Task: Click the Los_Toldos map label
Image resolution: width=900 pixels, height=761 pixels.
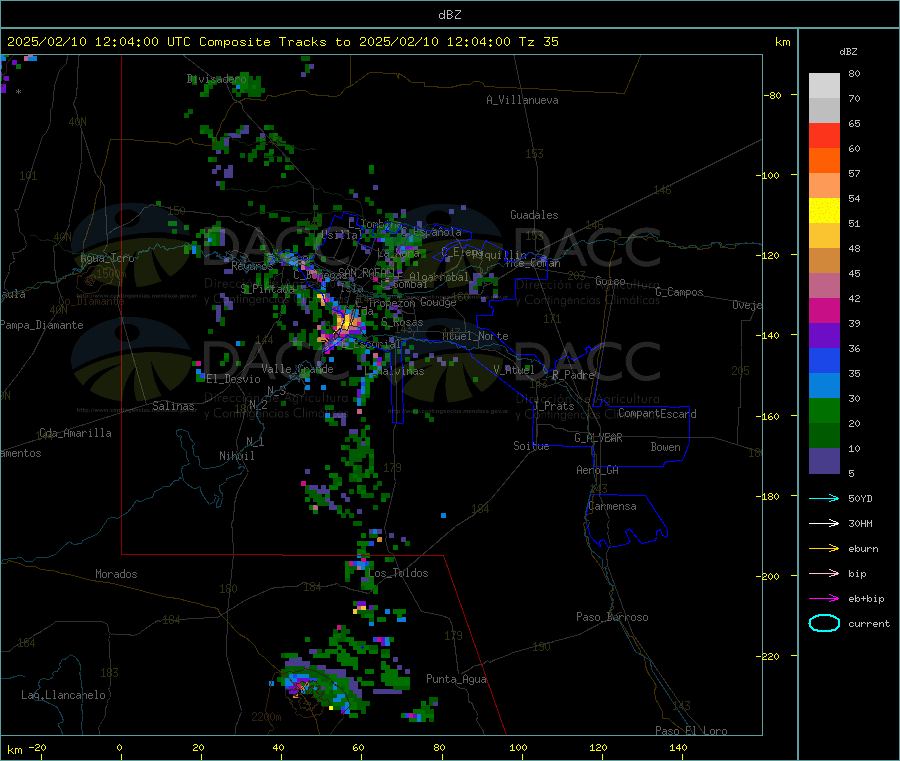Action: 398,573
